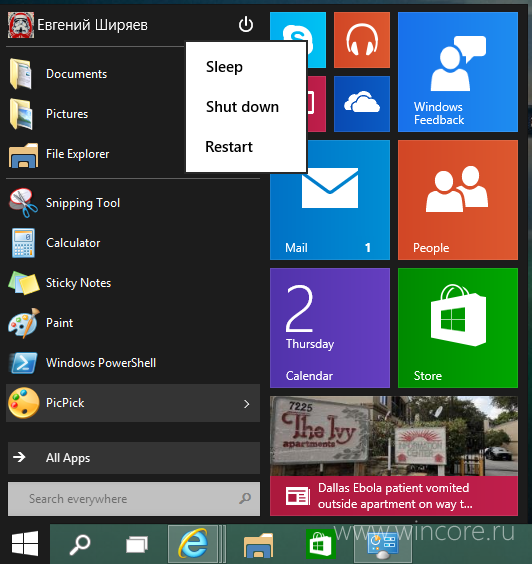Click the power button icon
Viewport: 532px width, 564px height.
(246, 24)
